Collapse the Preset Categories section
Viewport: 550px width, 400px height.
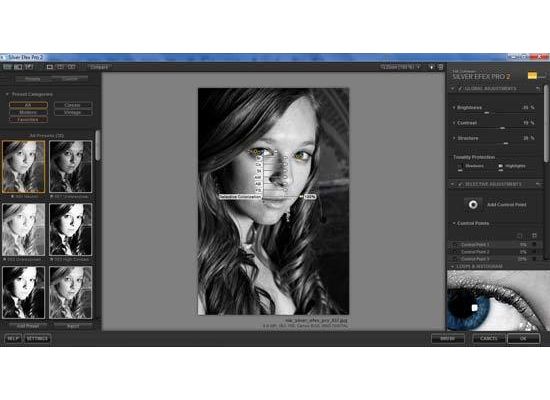[x=7, y=94]
